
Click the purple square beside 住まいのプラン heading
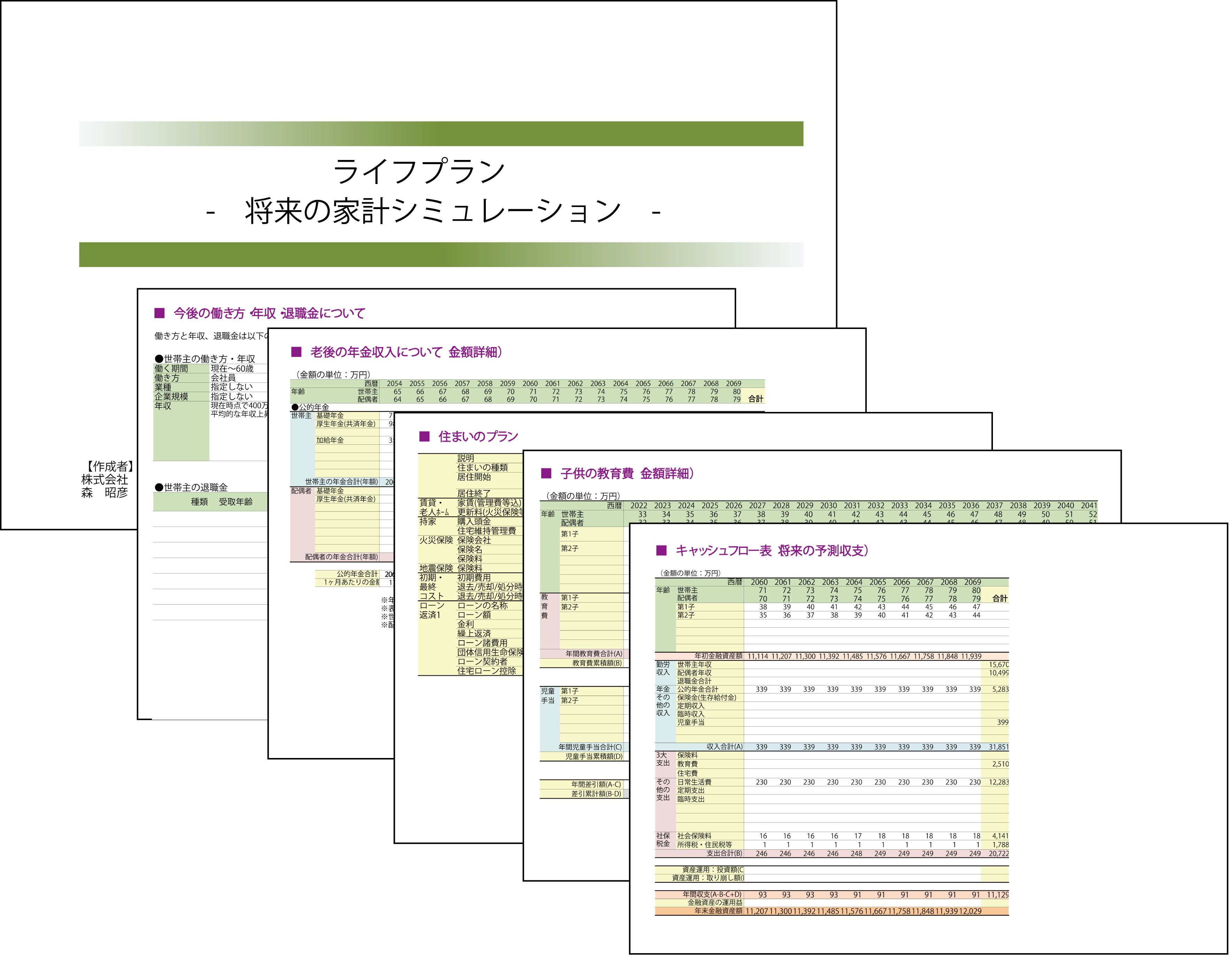pos(425,436)
